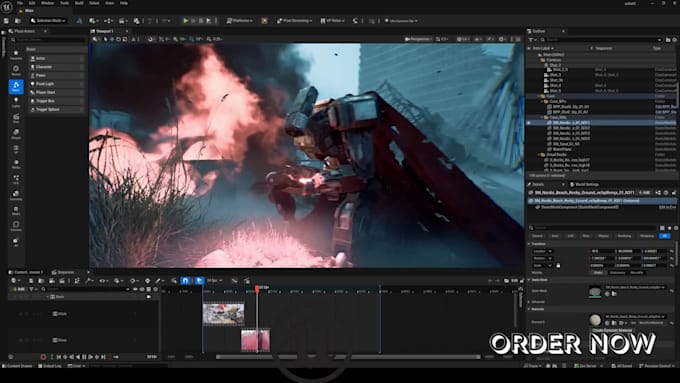This screenshot has width=680, height=383.
Task: Open the Selection Mode dropdown
Action: pos(49,20)
